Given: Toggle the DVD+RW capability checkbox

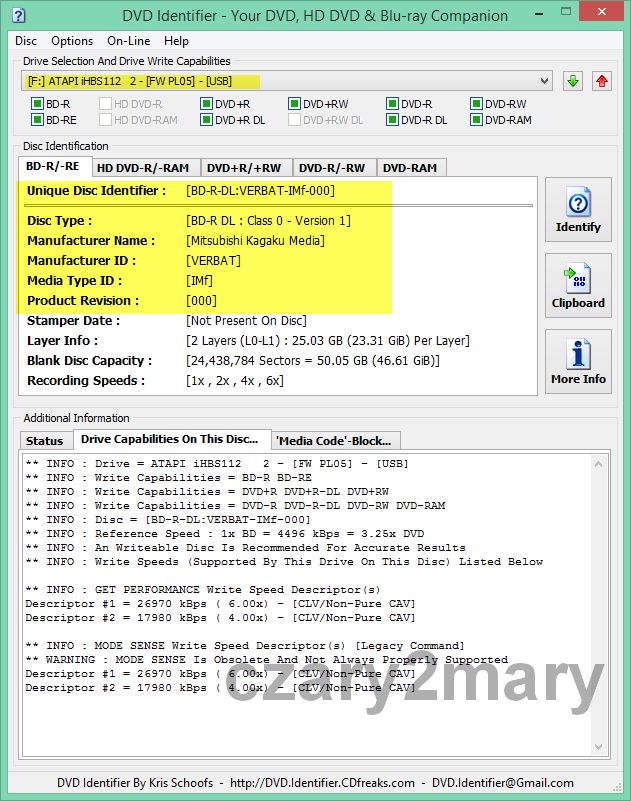Looking at the screenshot, I should (x=295, y=104).
